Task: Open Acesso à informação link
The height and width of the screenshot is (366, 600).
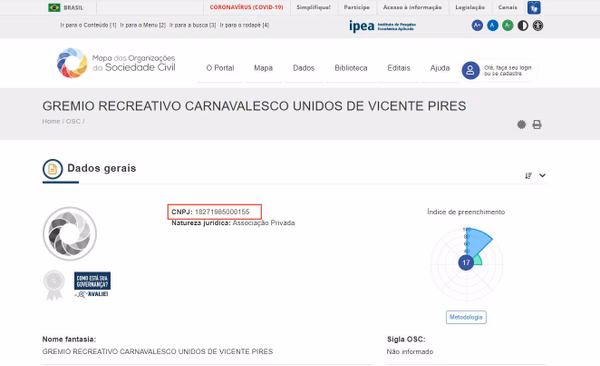Action: coord(412,7)
